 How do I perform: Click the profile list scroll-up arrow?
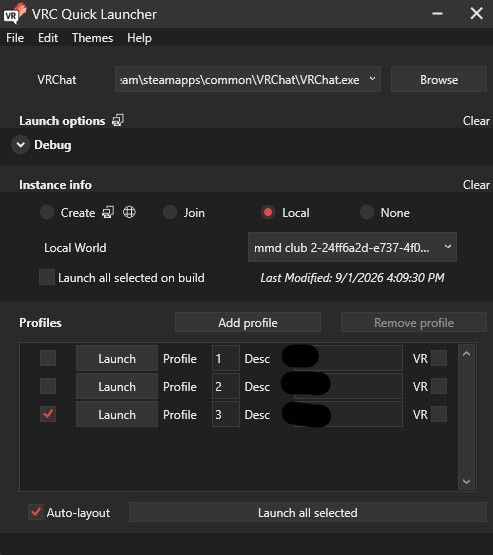click(466, 354)
